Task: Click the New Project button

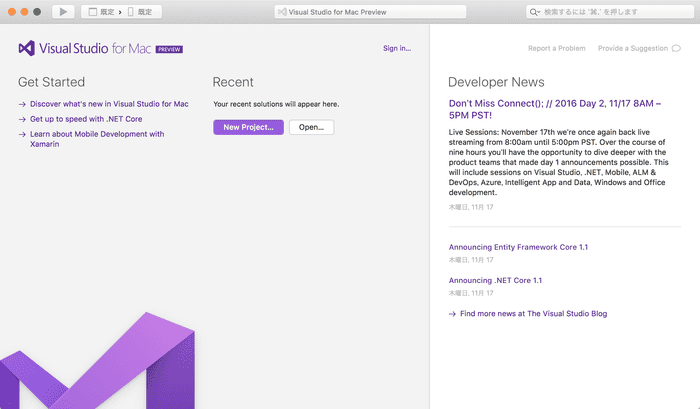Action: coord(248,127)
